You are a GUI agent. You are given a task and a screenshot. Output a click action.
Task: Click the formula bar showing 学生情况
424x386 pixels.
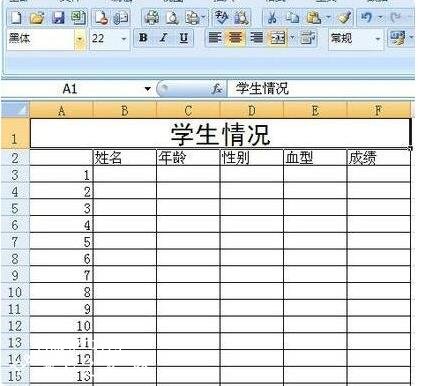point(320,89)
